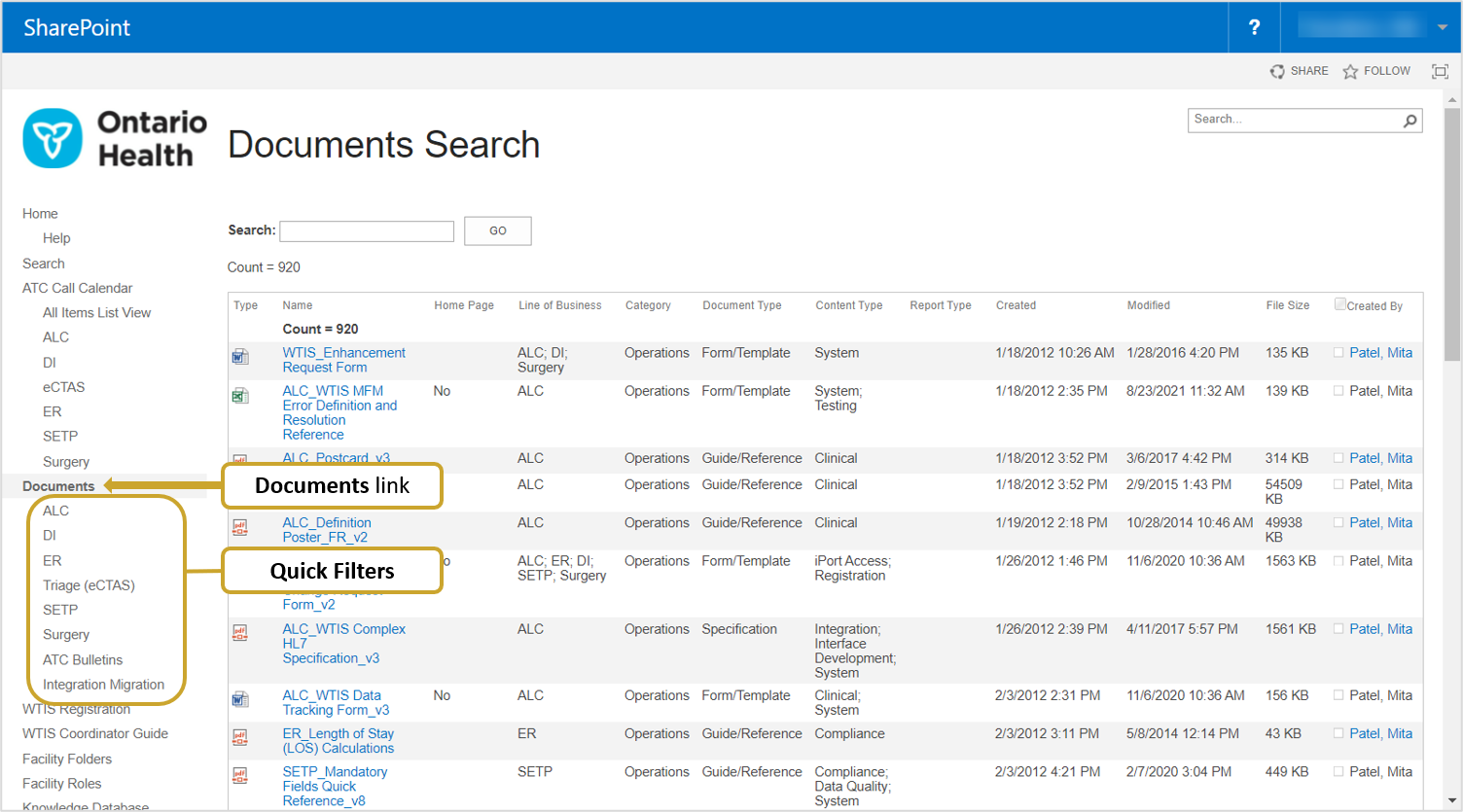Open the user account dropdown arrow
Image resolution: width=1463 pixels, height=812 pixels.
click(x=1442, y=27)
